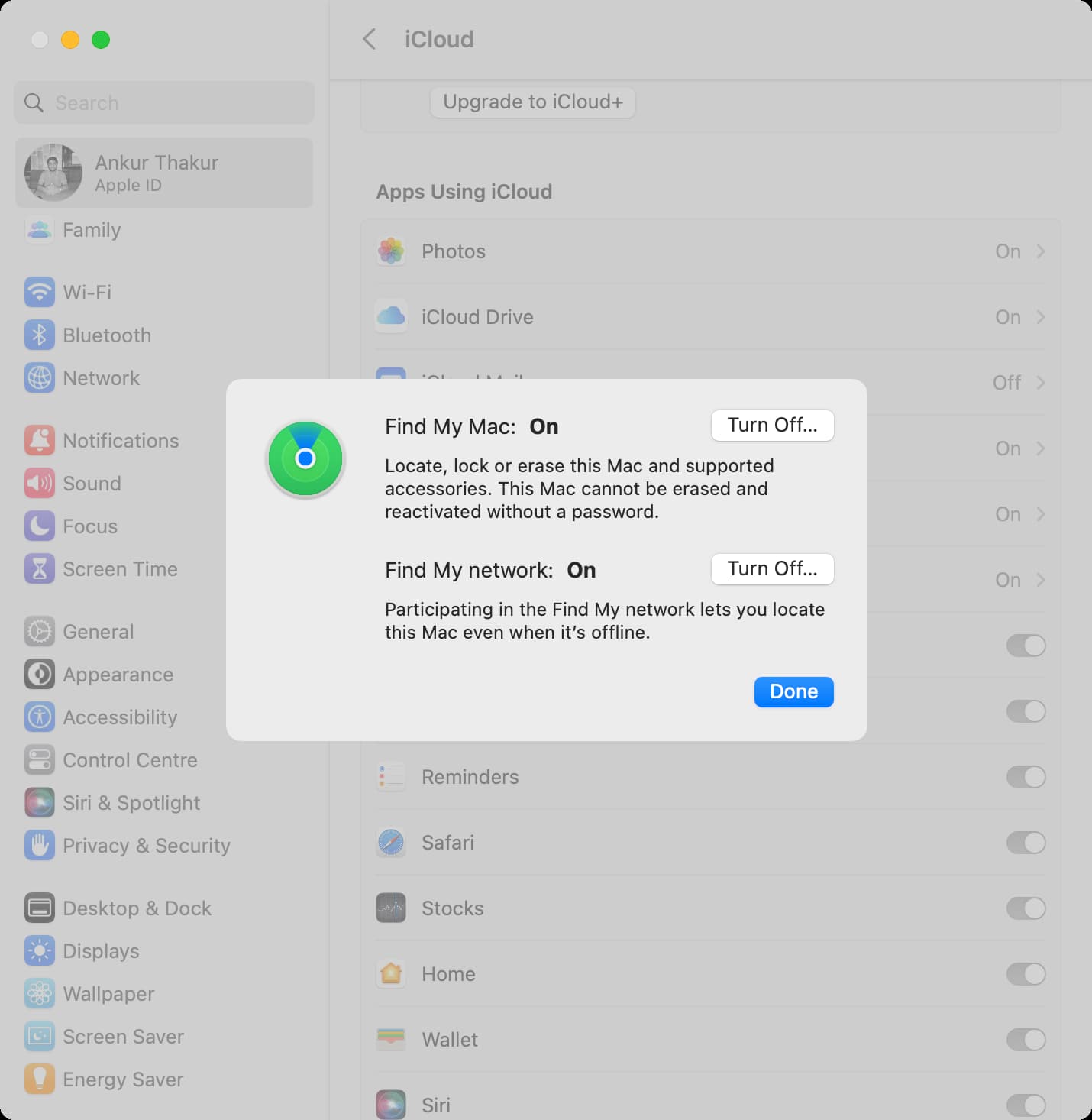Click Upgrade to iCloud+ button

(x=533, y=102)
